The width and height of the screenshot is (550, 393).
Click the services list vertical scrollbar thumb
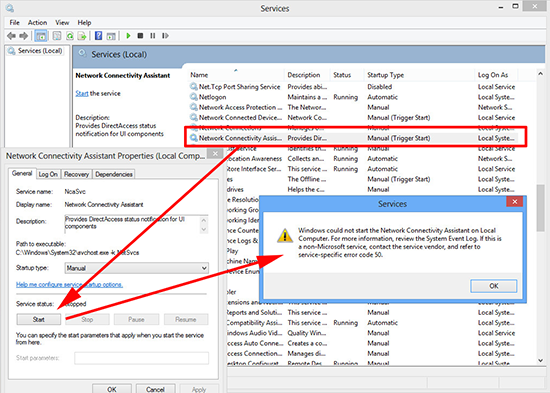point(541,208)
